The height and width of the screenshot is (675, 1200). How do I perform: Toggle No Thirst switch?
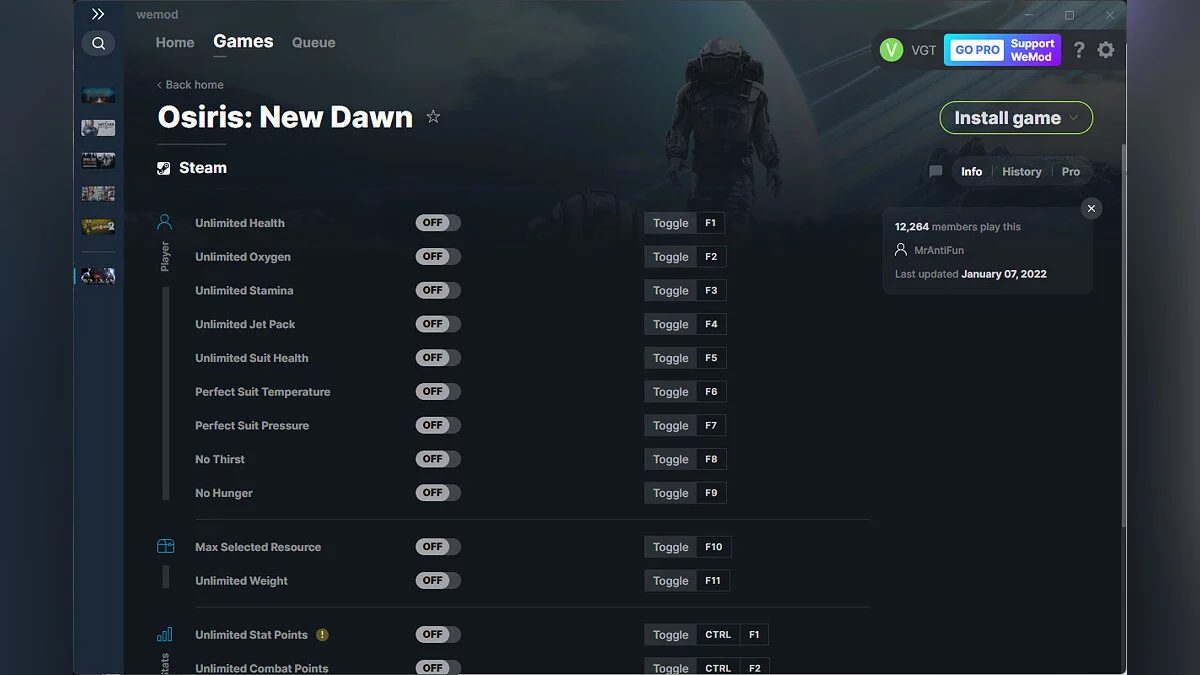pos(438,459)
